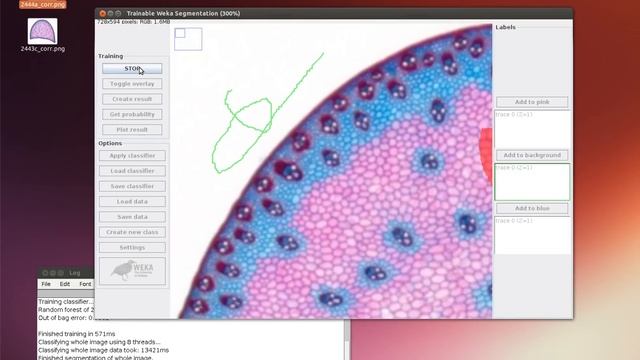Click the WEKA bird logo button
This screenshot has height=360, width=640.
pos(132,271)
